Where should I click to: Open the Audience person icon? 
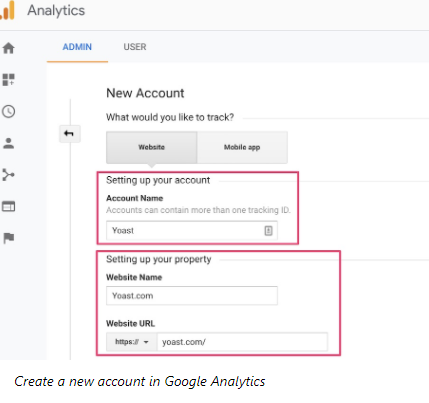pyautogui.click(x=9, y=143)
